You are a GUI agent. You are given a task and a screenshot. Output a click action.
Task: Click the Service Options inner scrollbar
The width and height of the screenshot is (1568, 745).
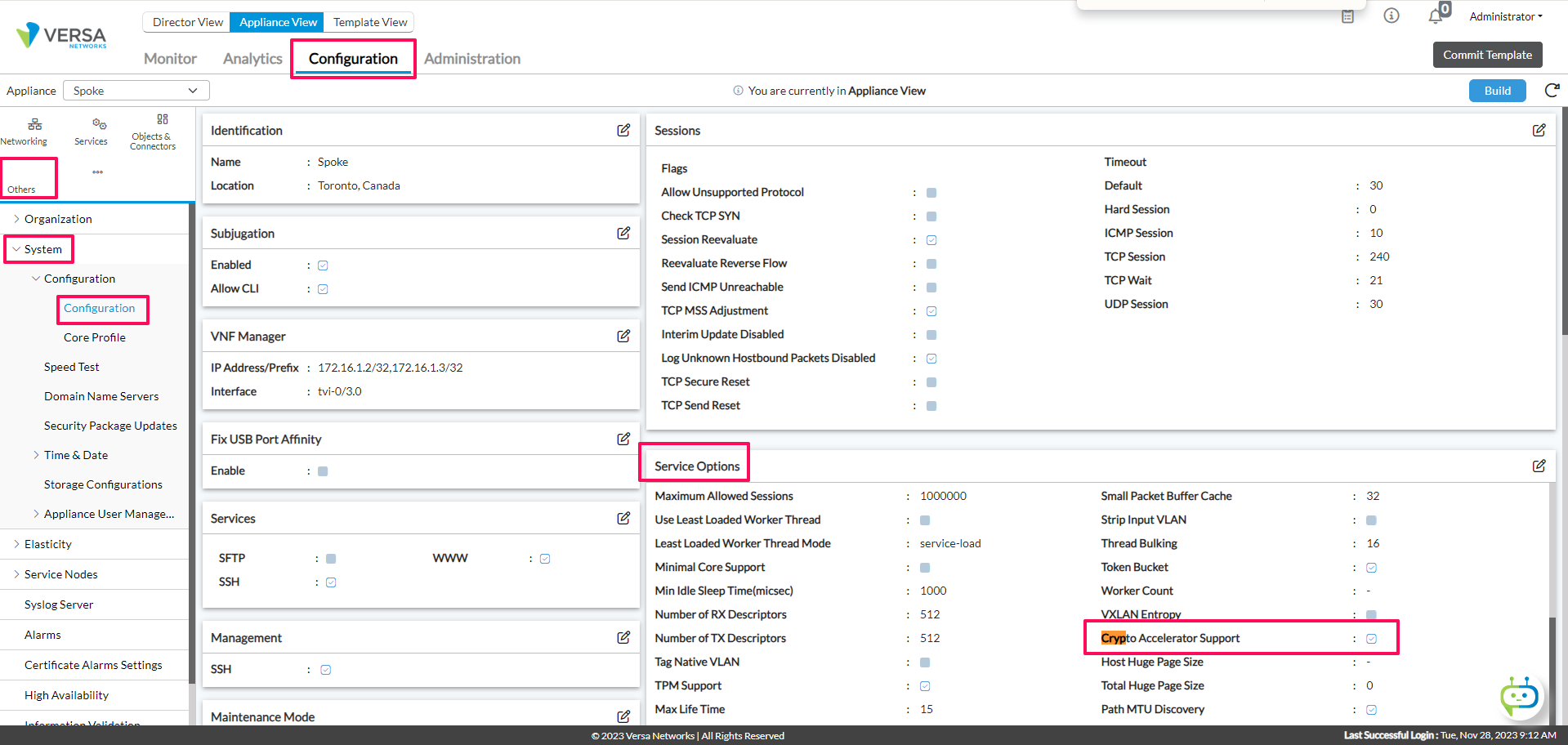click(x=1552, y=670)
